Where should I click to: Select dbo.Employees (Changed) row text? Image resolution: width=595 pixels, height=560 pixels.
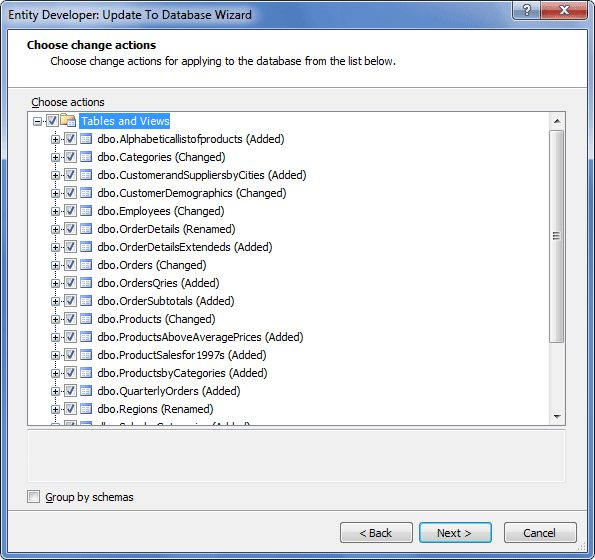(161, 211)
